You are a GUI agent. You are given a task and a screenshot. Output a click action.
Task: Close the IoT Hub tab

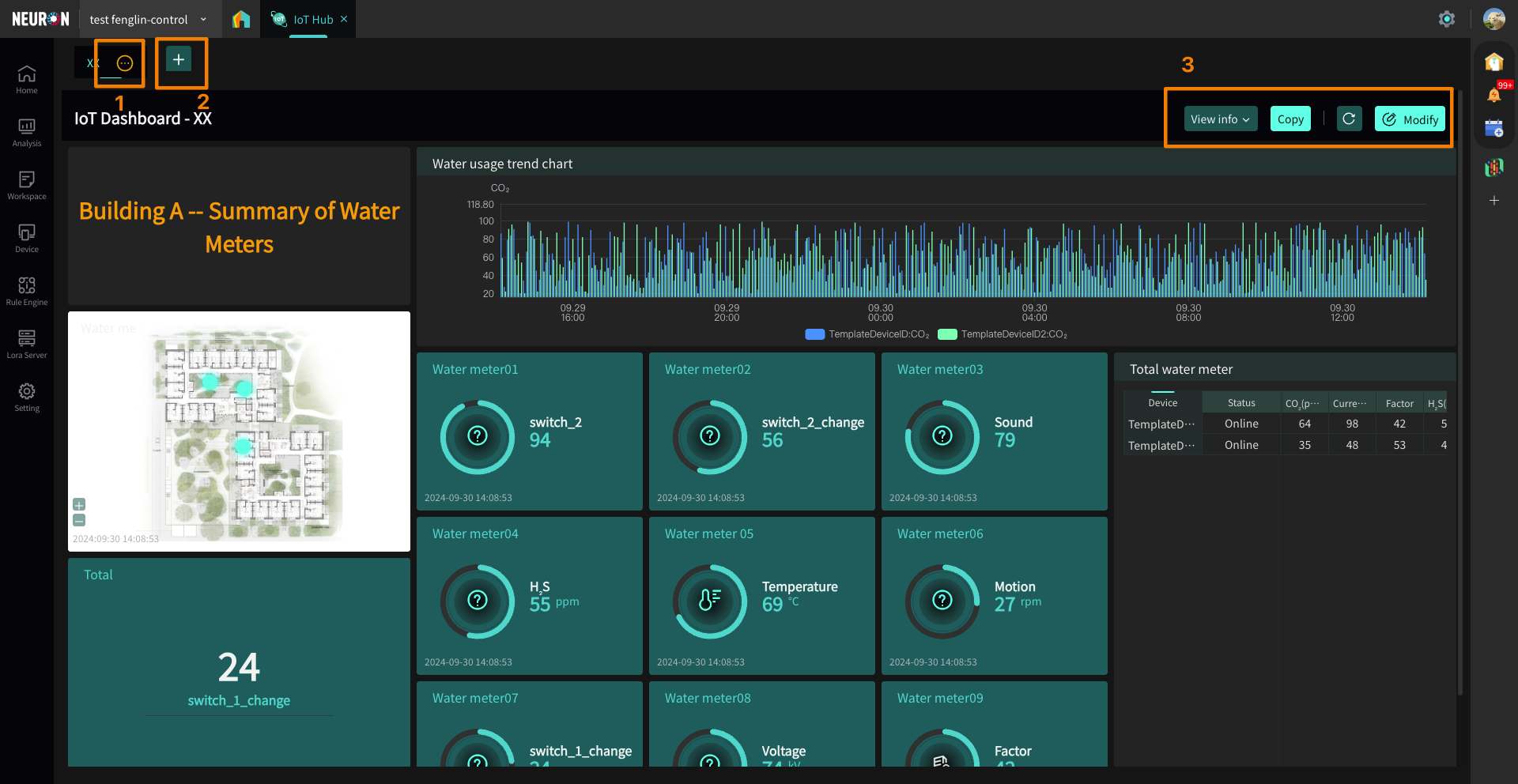(344, 19)
